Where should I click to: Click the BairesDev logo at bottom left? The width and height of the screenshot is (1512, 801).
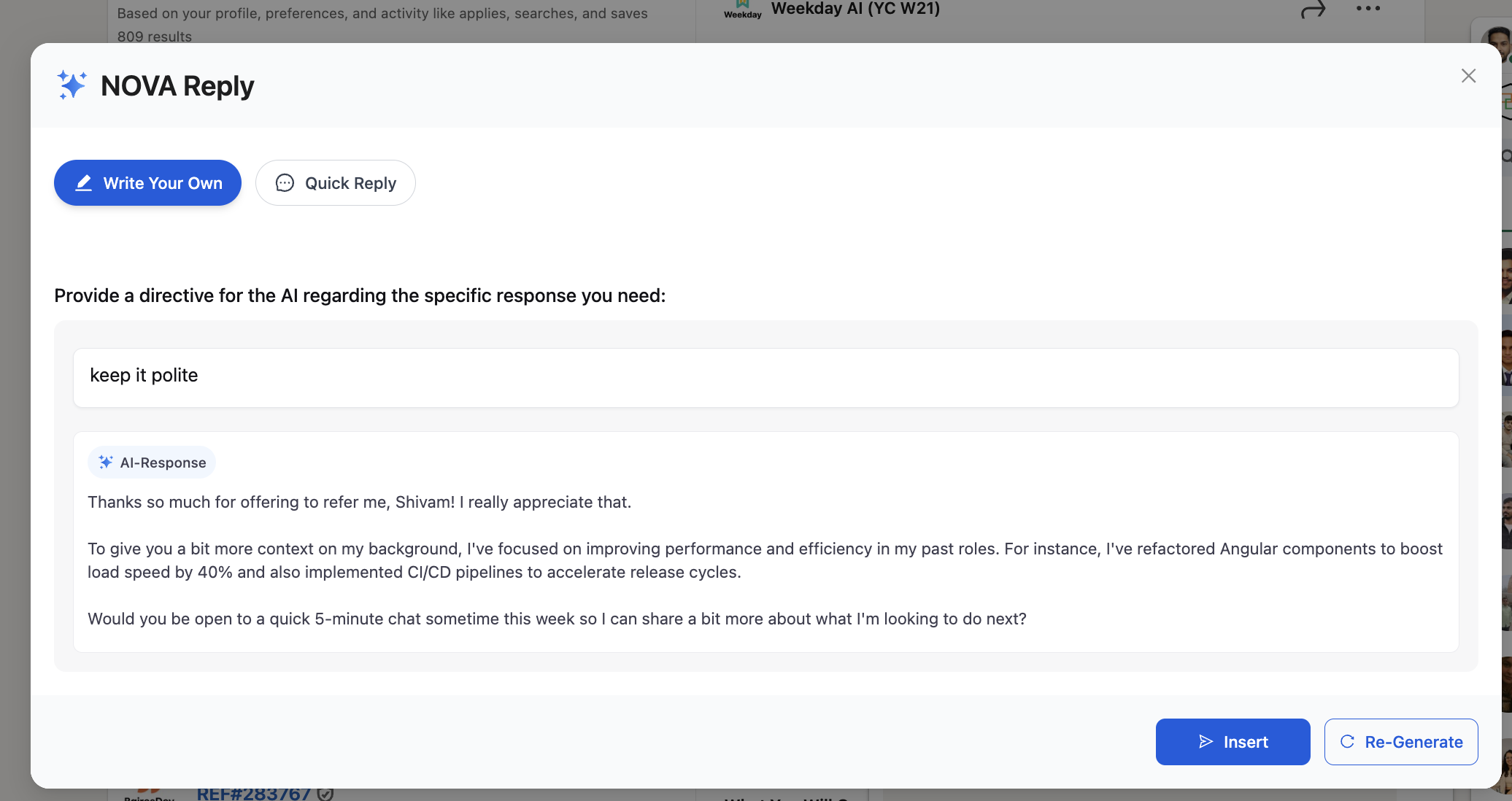pos(150,794)
